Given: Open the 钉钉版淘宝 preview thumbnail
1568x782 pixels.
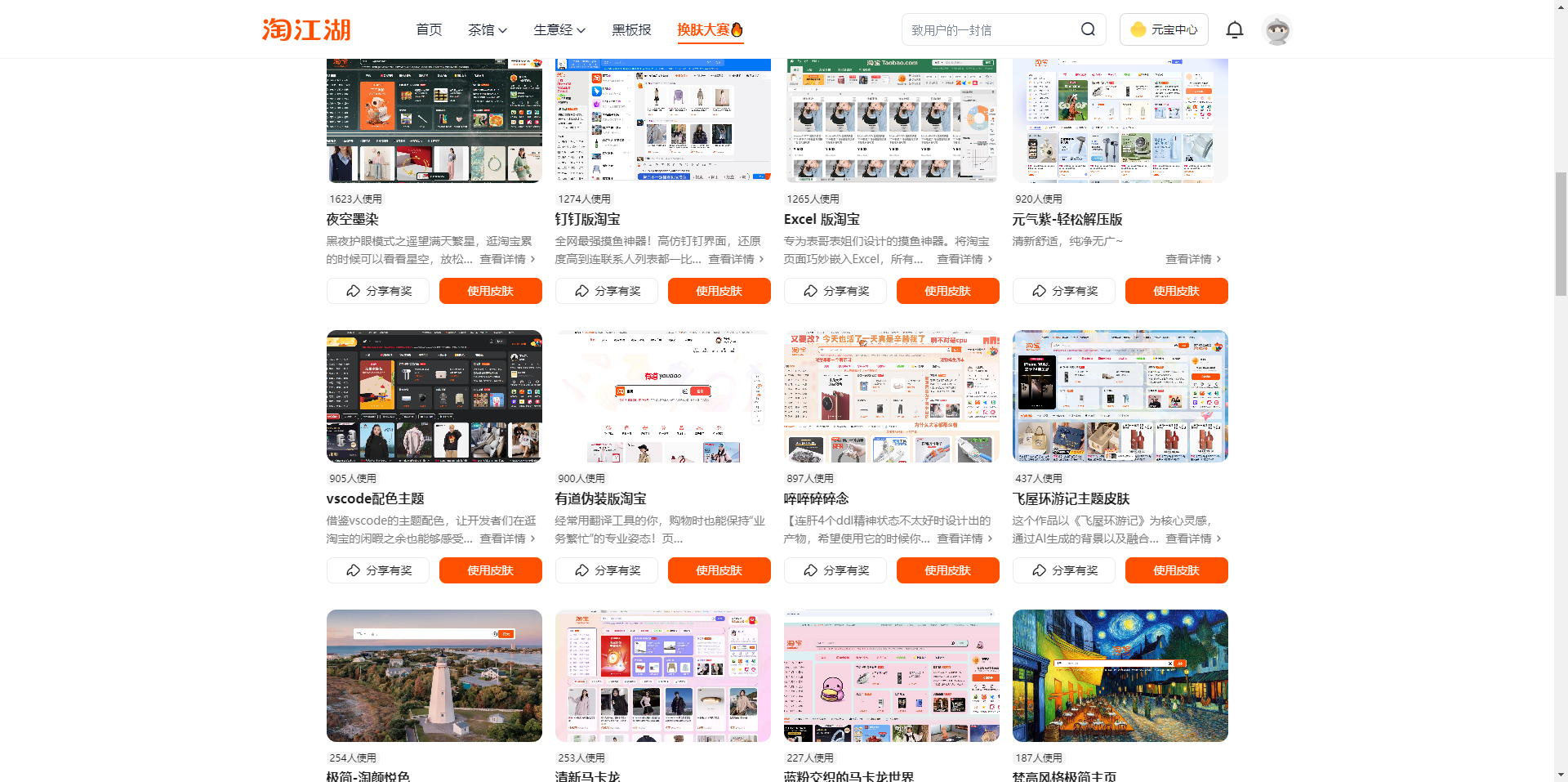Looking at the screenshot, I should 663,120.
